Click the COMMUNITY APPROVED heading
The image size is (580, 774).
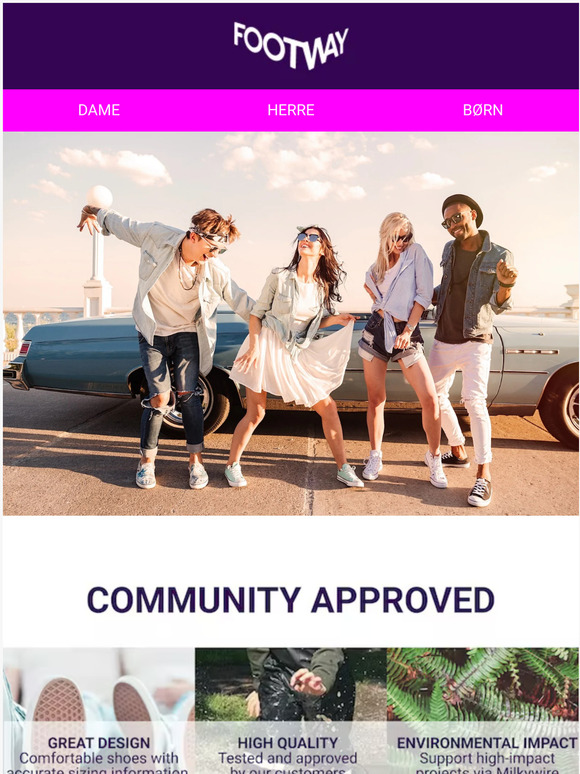291,600
